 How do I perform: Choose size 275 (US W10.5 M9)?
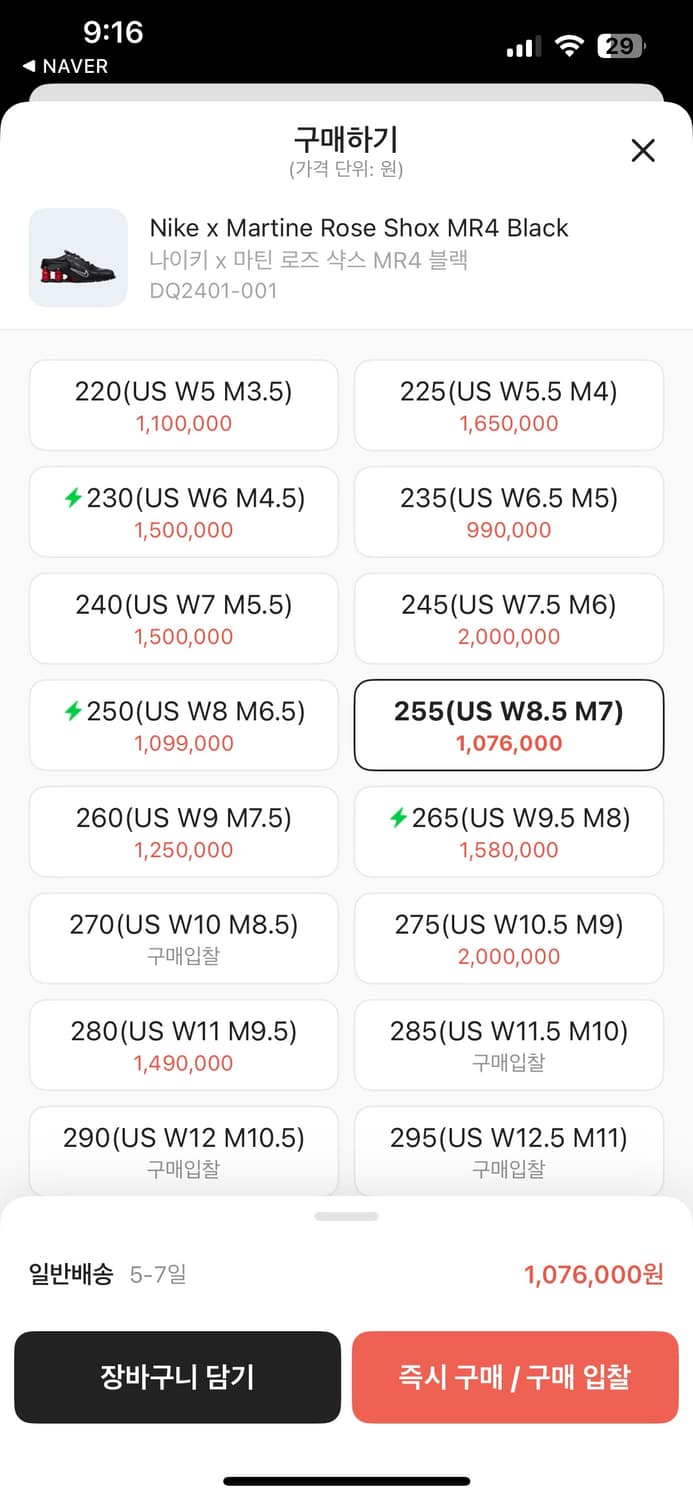[508, 938]
